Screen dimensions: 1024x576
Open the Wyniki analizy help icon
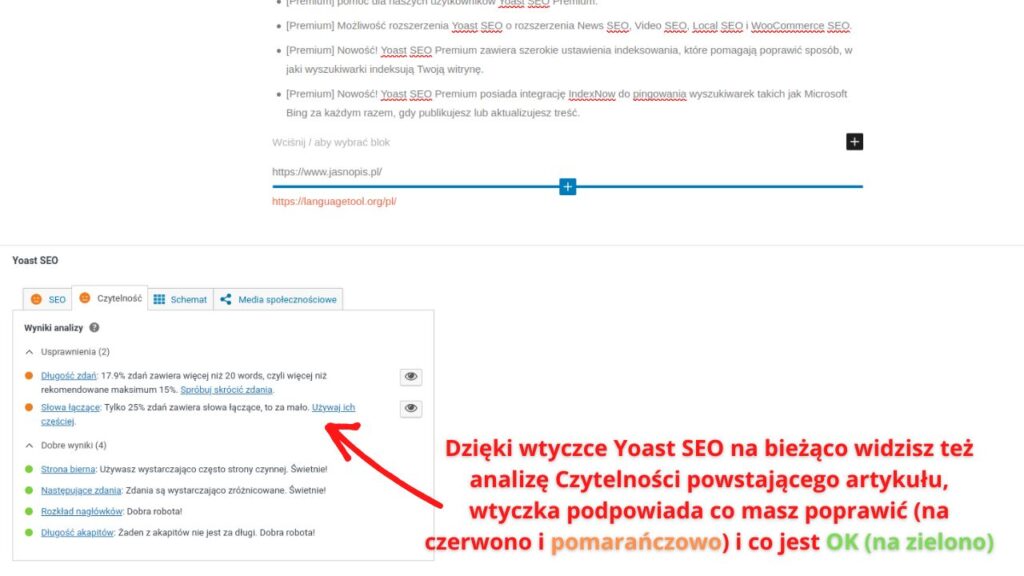(92, 327)
